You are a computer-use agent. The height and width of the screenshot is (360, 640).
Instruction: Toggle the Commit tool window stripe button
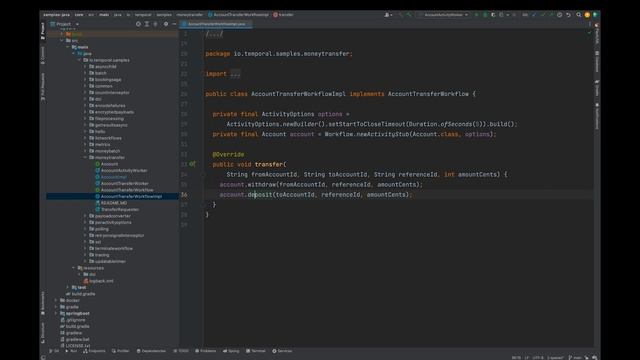[x=43, y=56]
